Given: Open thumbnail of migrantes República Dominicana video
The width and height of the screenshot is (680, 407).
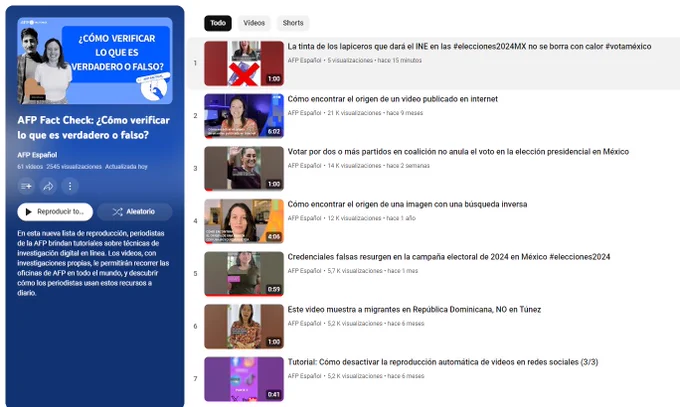Looking at the screenshot, I should [244, 326].
